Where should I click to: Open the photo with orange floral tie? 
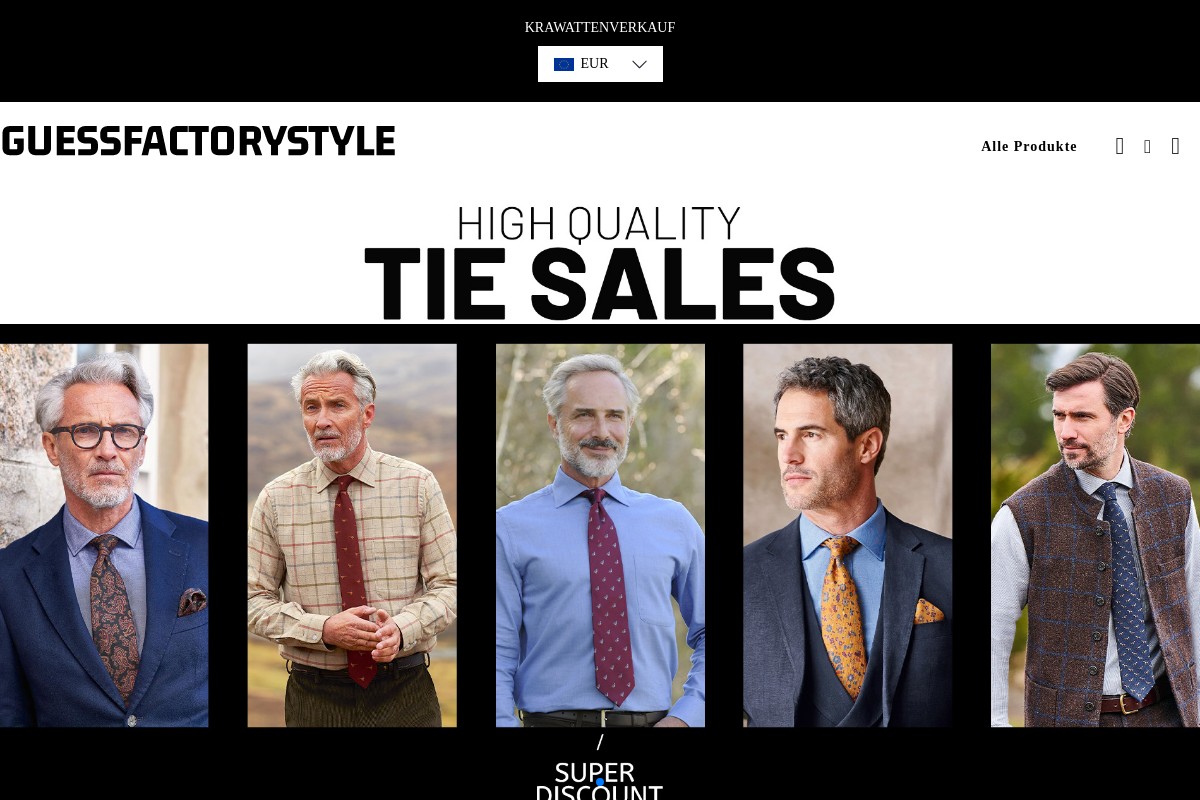[x=848, y=535]
